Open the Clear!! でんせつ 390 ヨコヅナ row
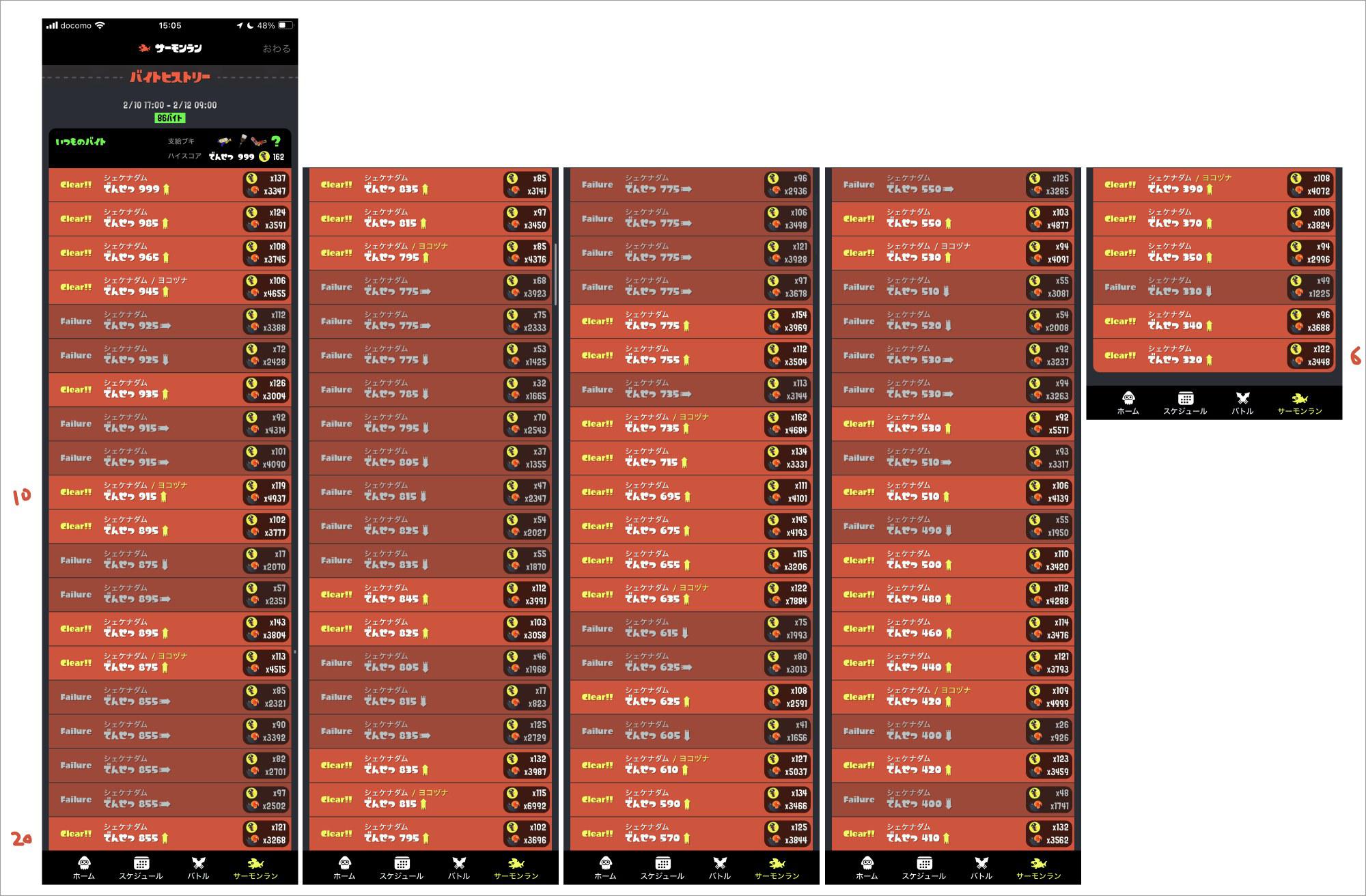The width and height of the screenshot is (1366, 896). [x=1214, y=184]
